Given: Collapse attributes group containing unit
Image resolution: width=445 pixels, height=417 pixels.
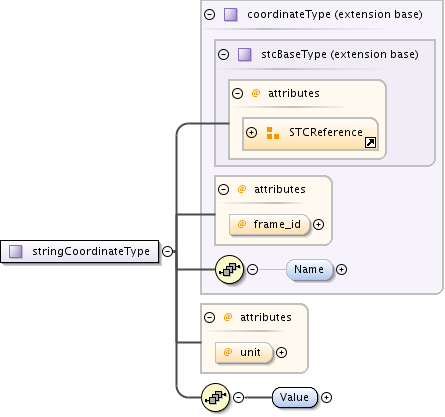Looking at the screenshot, I should pyautogui.click(x=209, y=317).
